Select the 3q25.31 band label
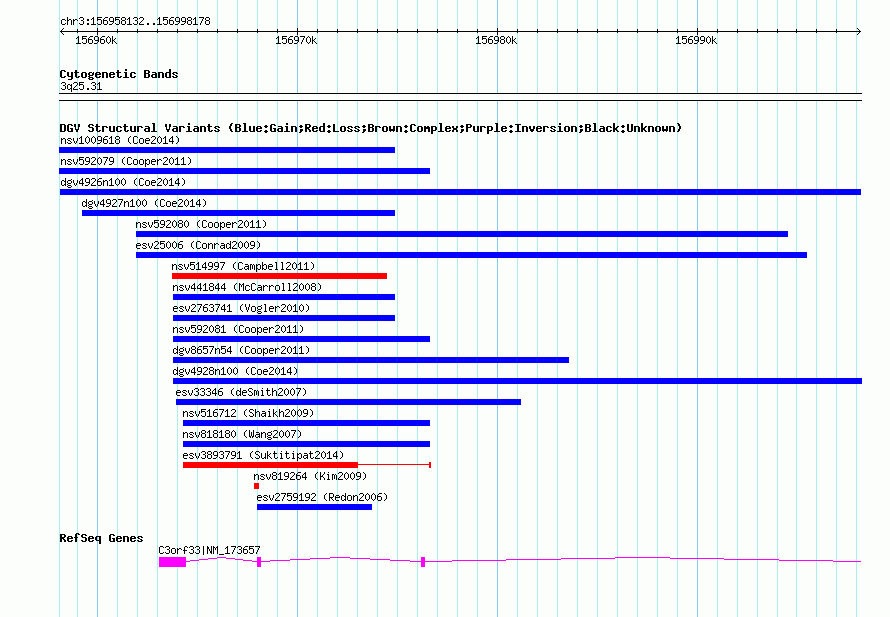This screenshot has width=890, height=617. click(81, 86)
